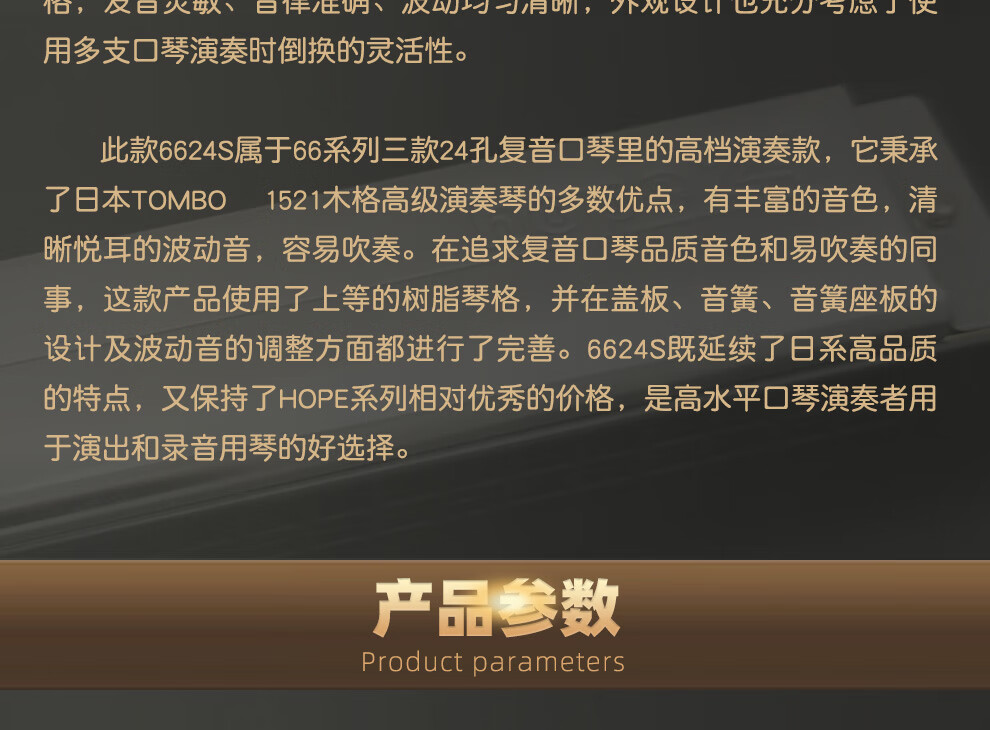Click the 产品参数 heading
The width and height of the screenshot is (990, 730).
[496, 609]
